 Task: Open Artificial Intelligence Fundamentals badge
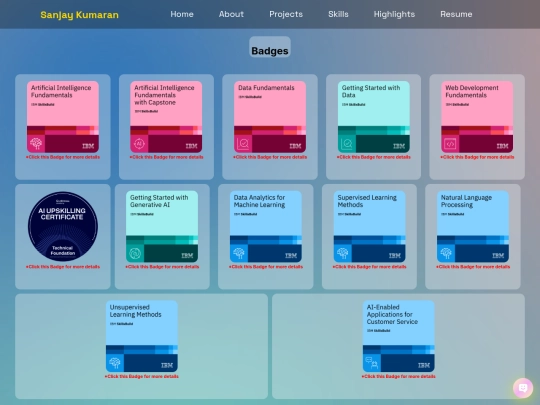(63, 117)
